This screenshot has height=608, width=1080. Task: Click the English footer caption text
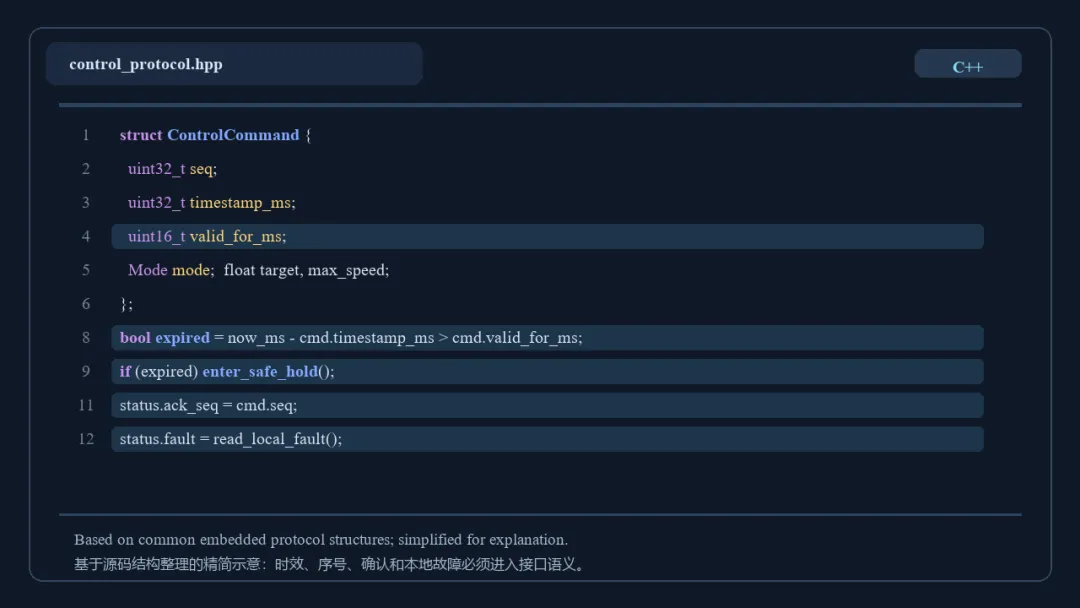321,540
